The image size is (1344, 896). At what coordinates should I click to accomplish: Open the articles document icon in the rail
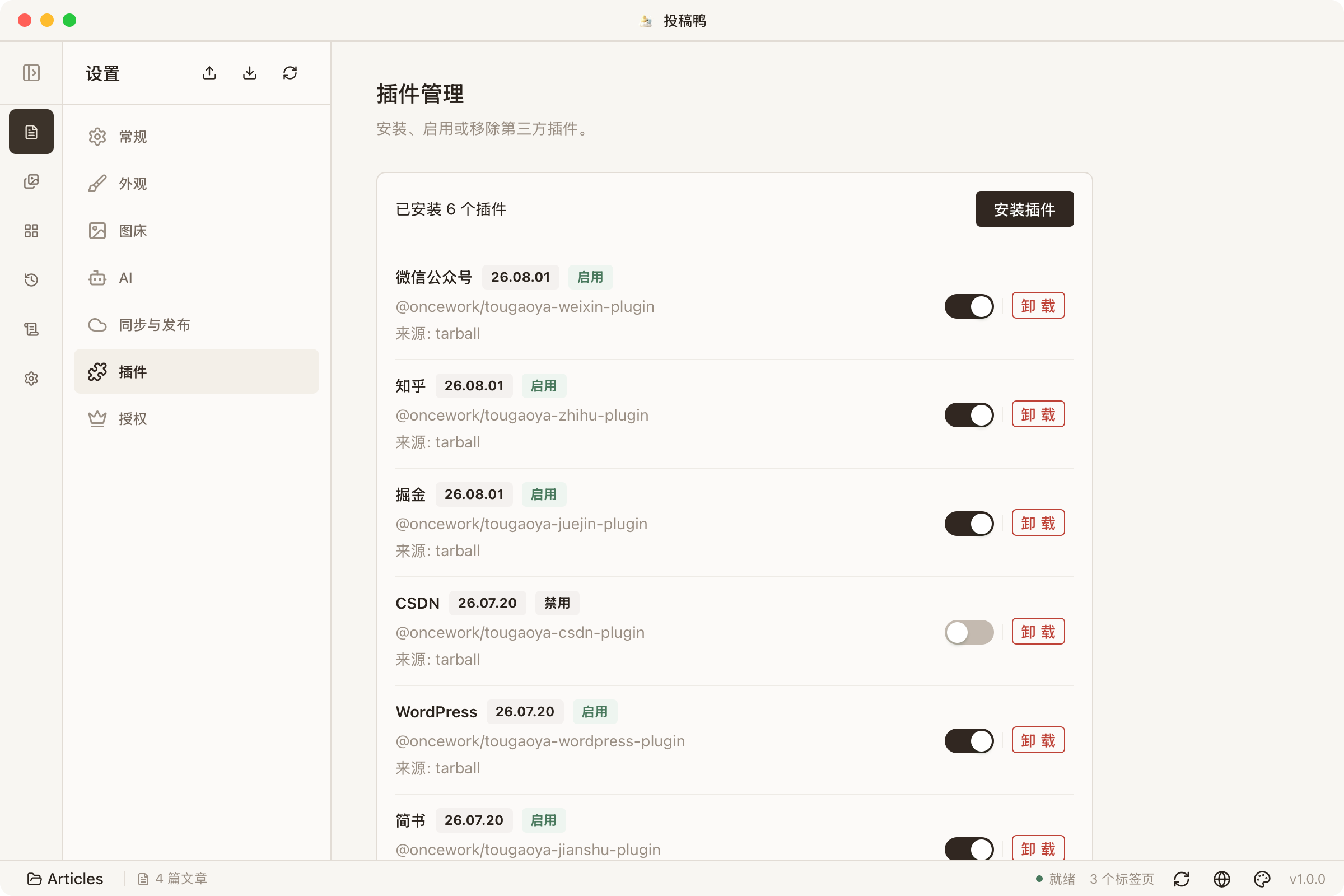[x=31, y=132]
